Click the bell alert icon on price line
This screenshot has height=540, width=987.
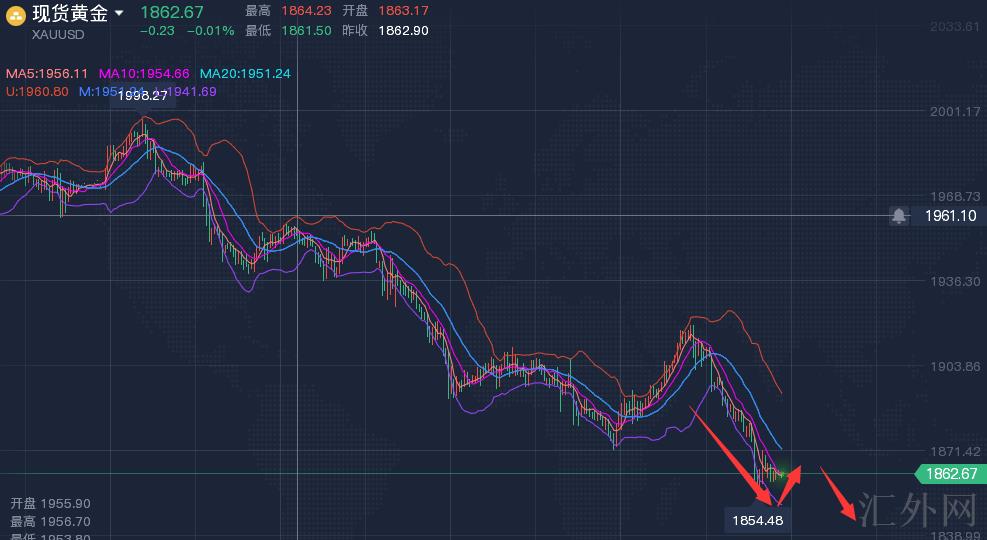tap(899, 216)
